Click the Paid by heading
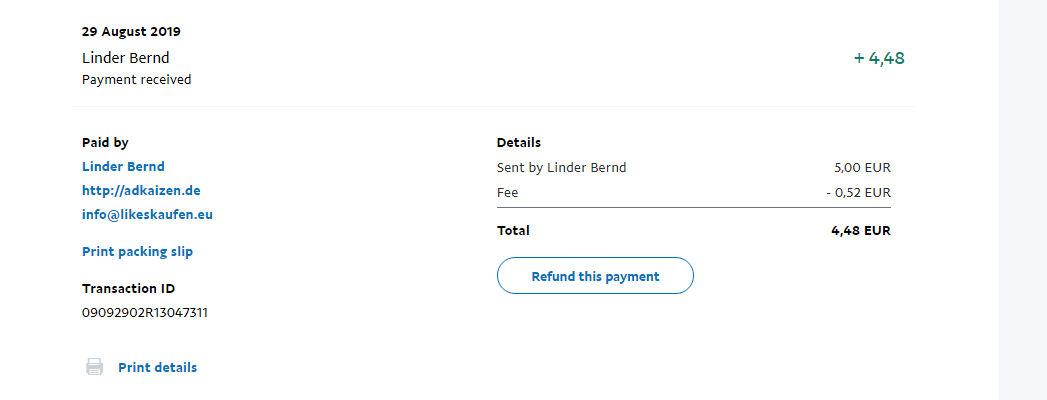Screen dimensions: 1047x400 point(105,143)
